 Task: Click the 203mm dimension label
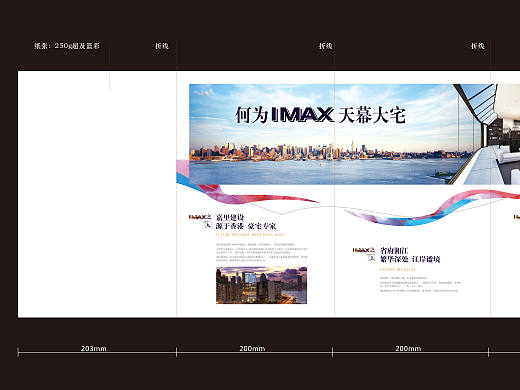[94, 348]
